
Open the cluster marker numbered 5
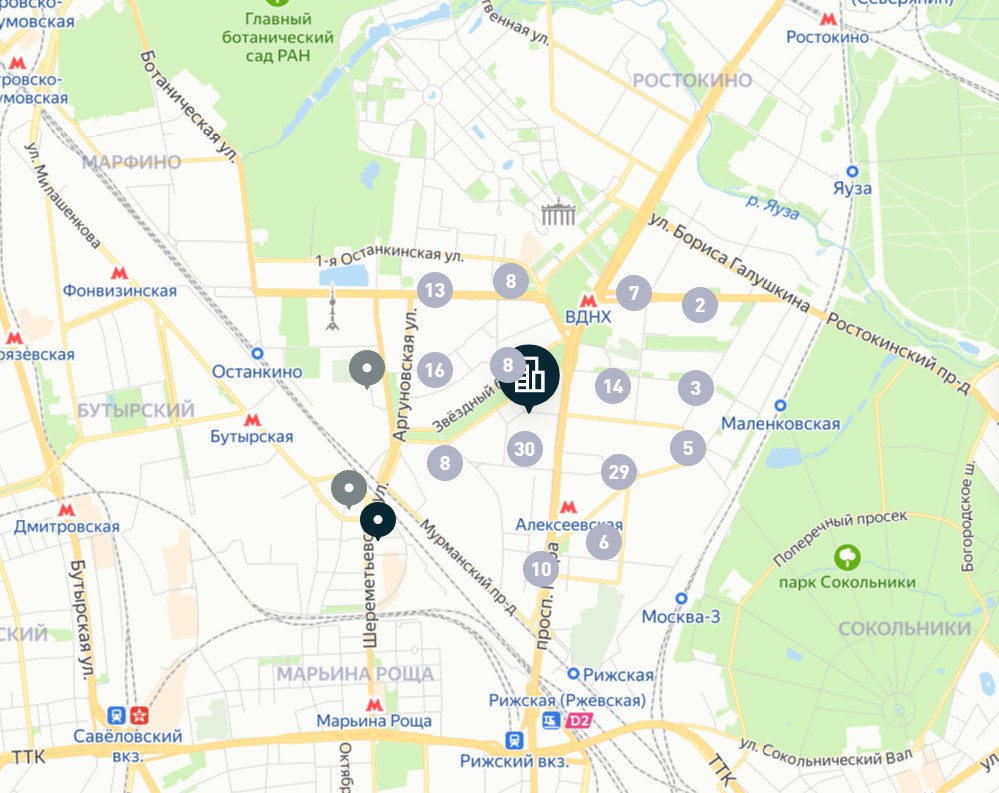[x=687, y=447]
